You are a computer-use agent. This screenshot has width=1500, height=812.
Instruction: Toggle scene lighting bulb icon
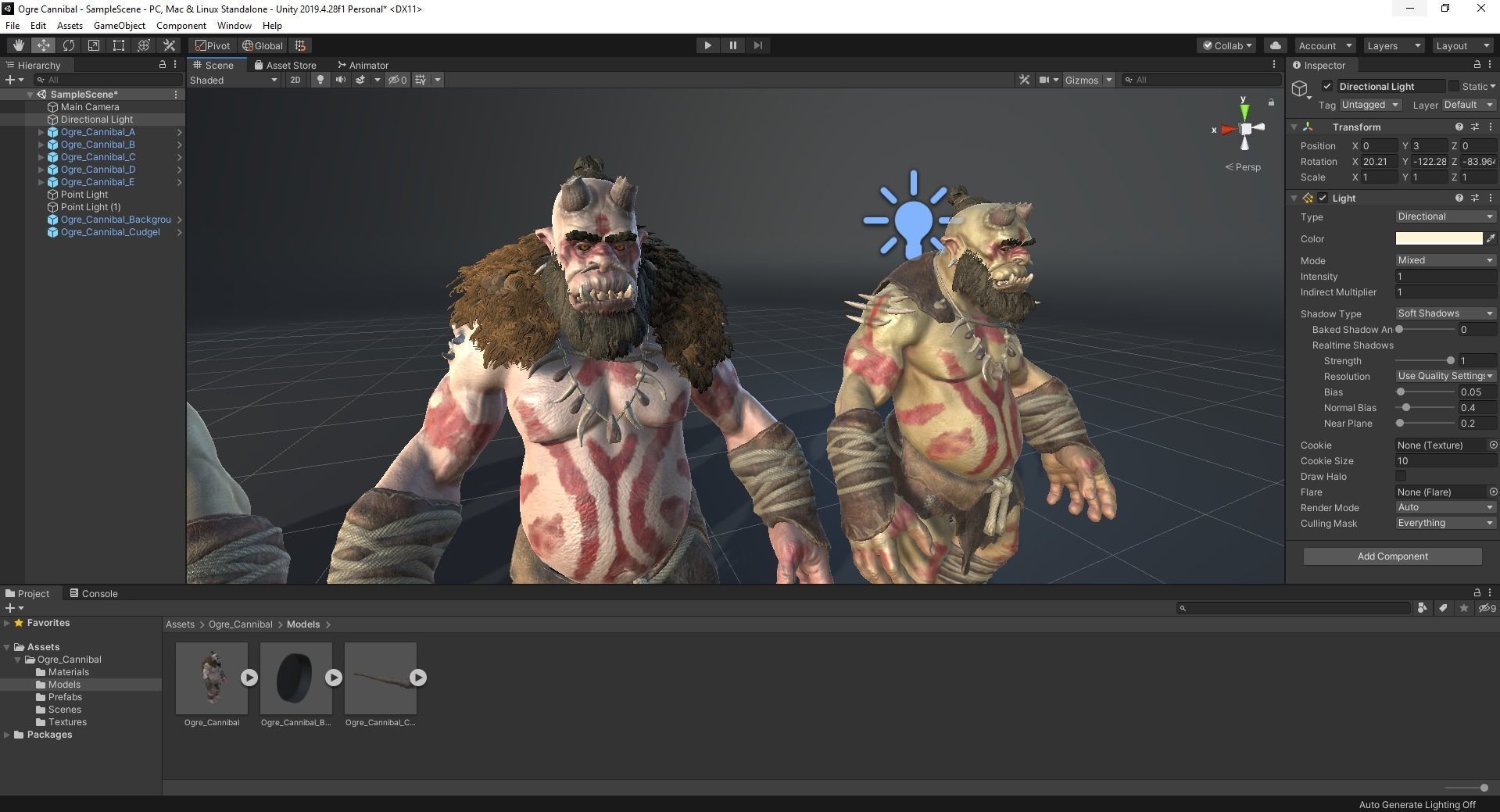click(x=320, y=80)
